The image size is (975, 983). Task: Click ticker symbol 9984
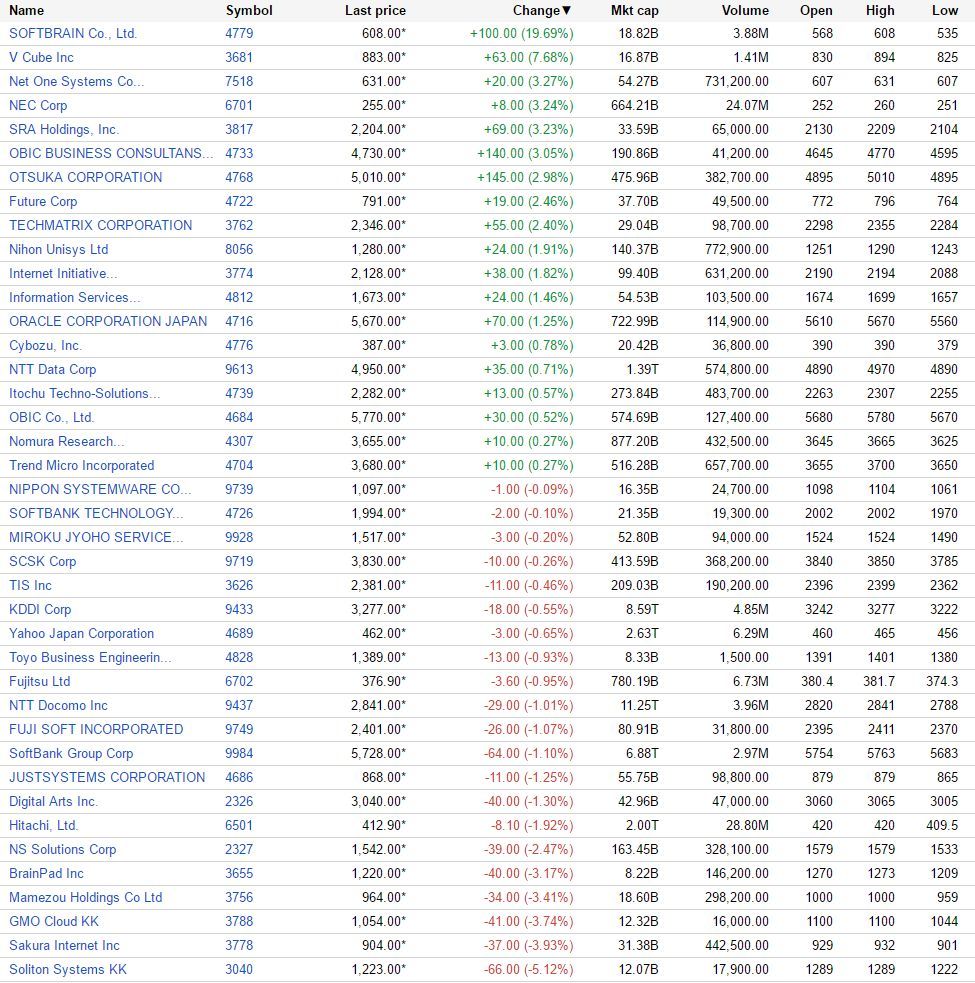[x=239, y=754]
